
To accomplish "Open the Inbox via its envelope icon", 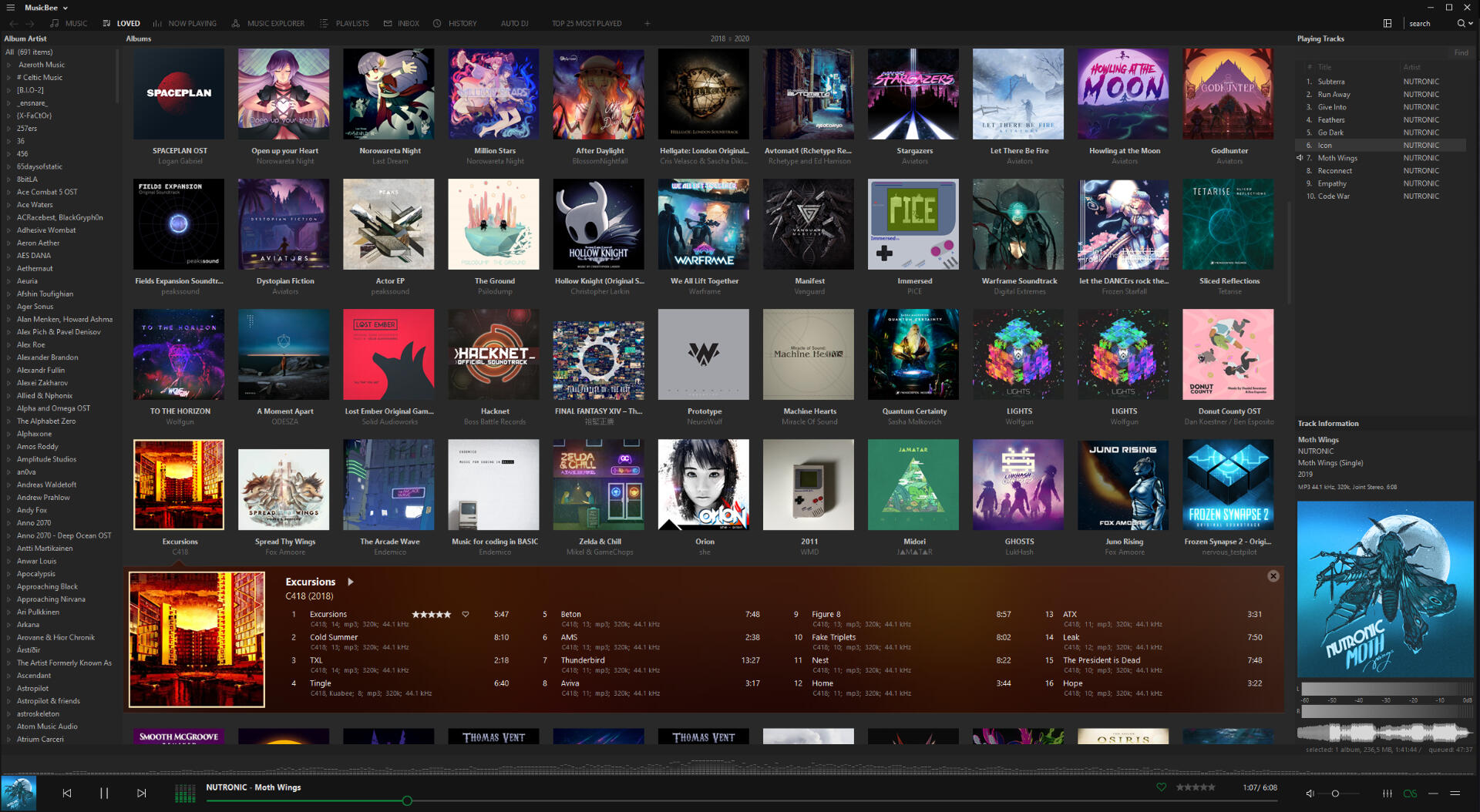I will coord(387,23).
